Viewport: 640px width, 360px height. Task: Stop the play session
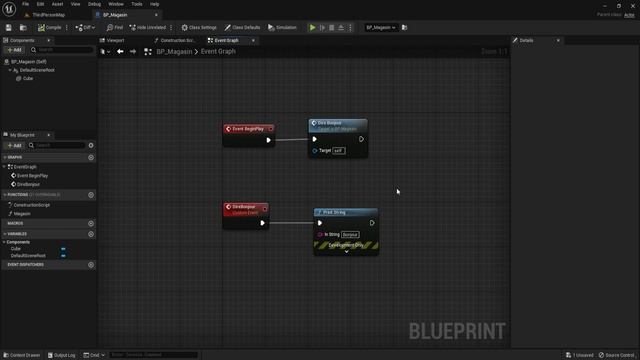pyautogui.click(x=331, y=27)
